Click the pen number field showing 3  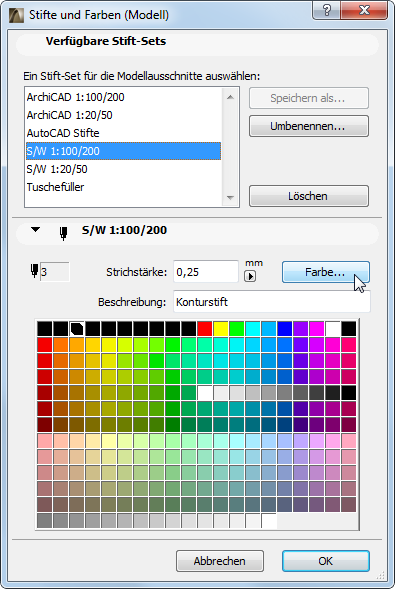pos(54,272)
